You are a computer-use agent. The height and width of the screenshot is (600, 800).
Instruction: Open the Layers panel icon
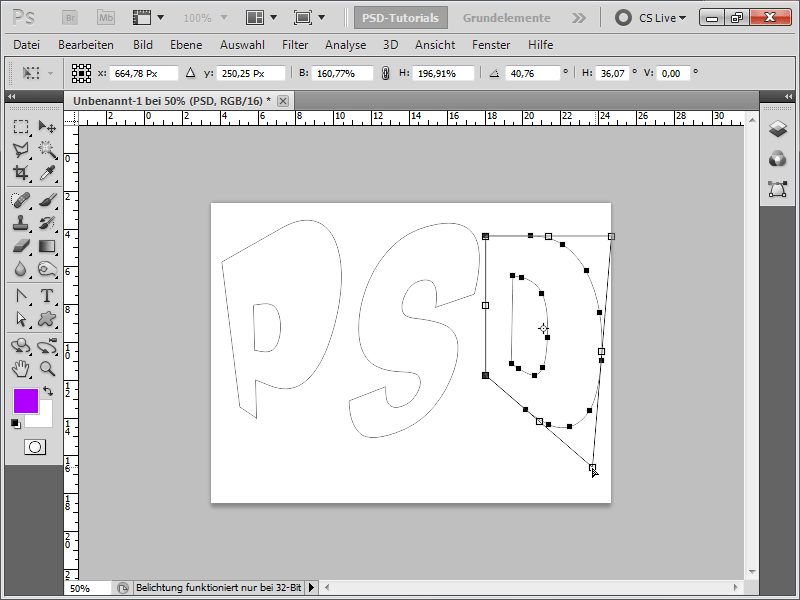[778, 129]
